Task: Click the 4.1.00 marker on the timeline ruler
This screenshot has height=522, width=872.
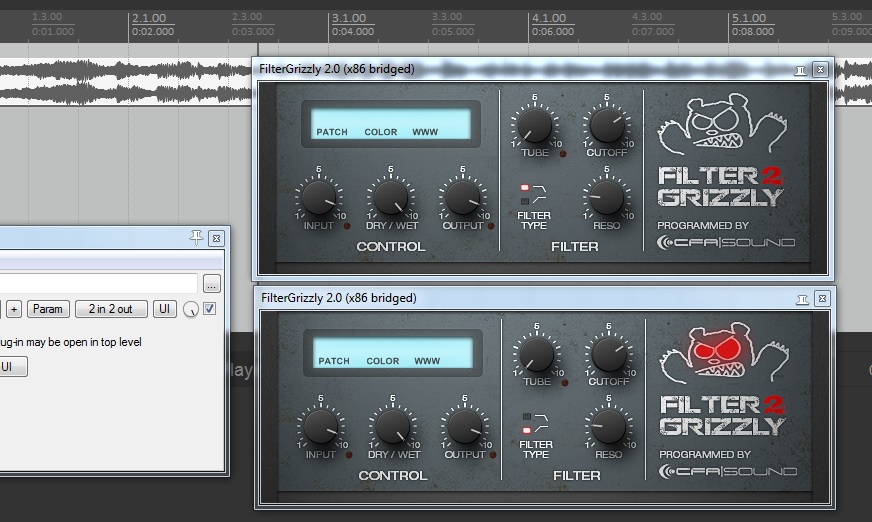Action: [549, 18]
